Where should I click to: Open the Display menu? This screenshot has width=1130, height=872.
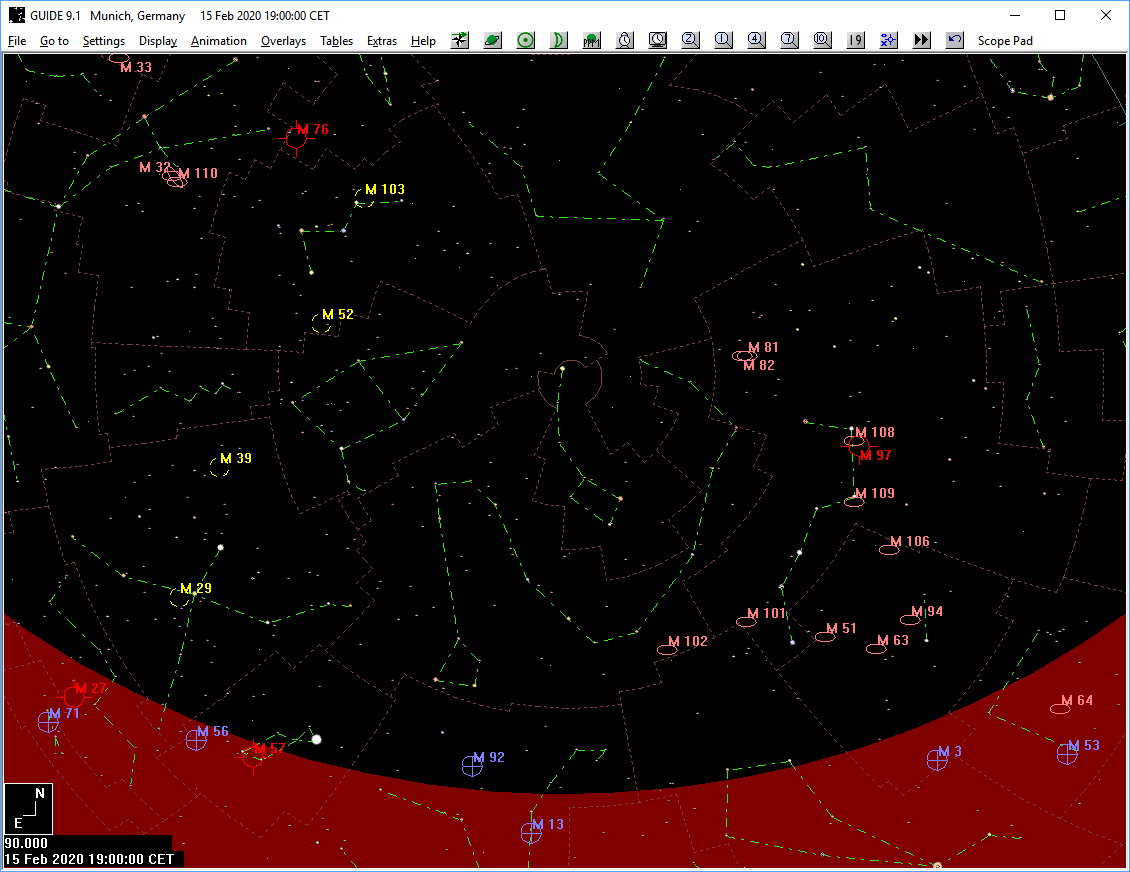(158, 41)
